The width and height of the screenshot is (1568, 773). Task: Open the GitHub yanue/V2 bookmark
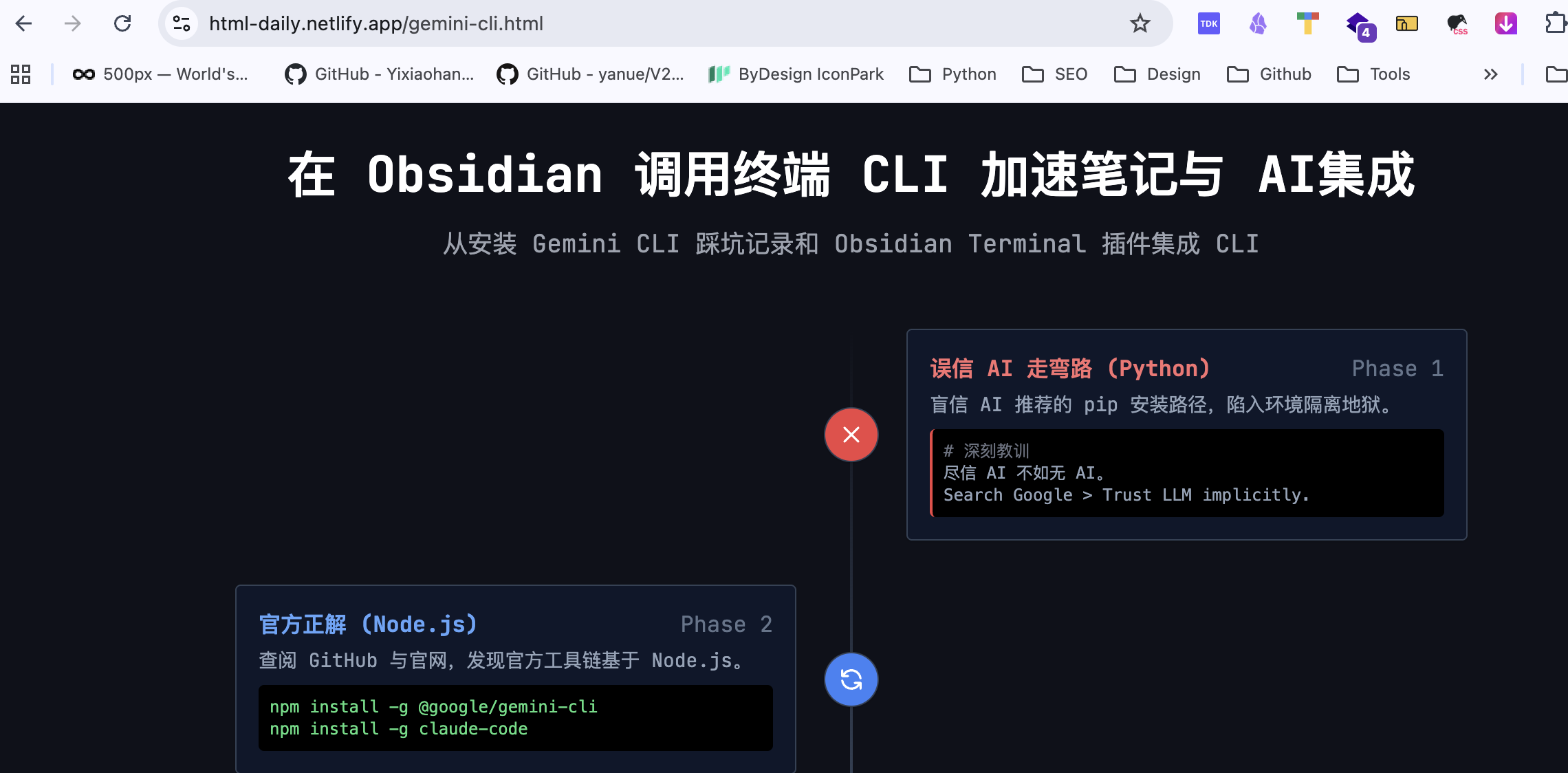coord(590,74)
